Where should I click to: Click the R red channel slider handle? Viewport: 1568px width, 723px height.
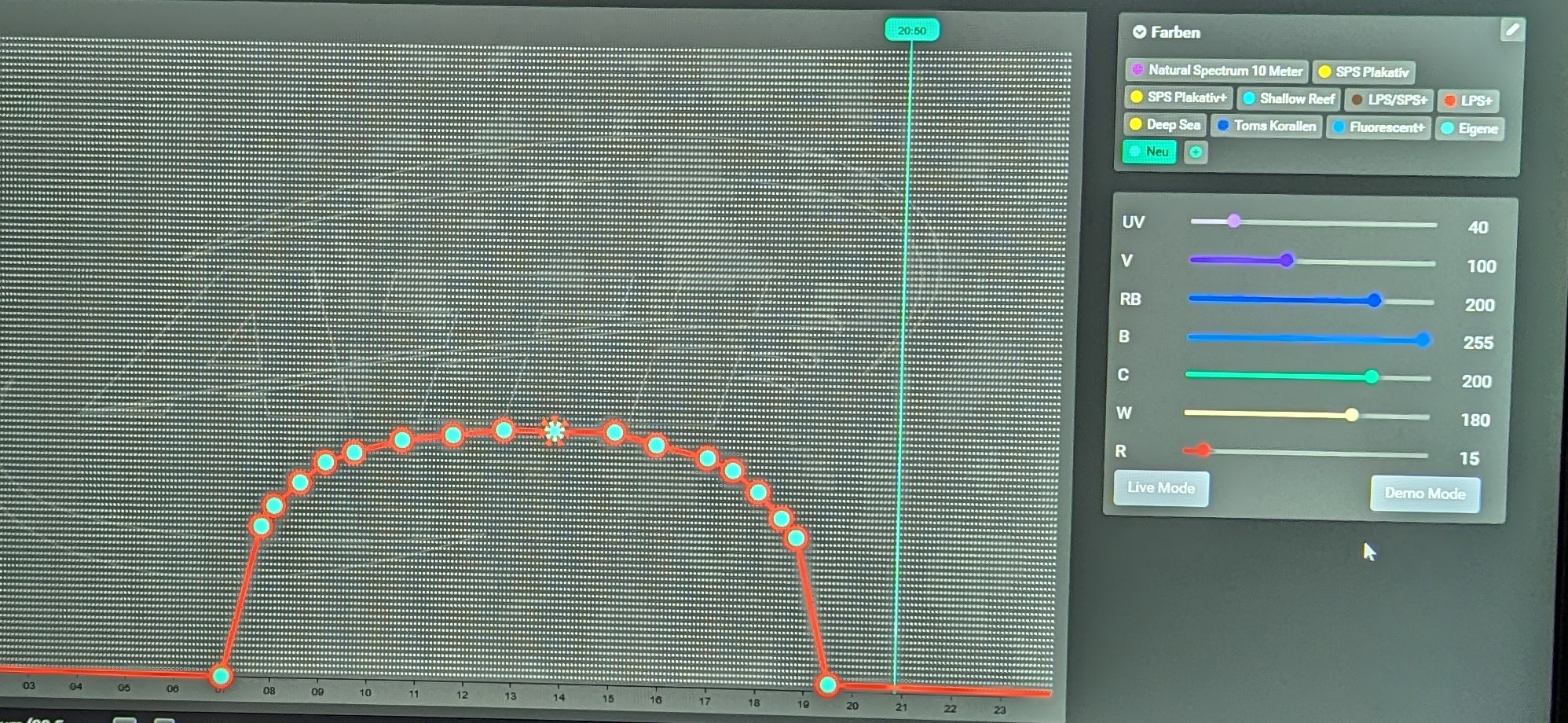point(1203,451)
